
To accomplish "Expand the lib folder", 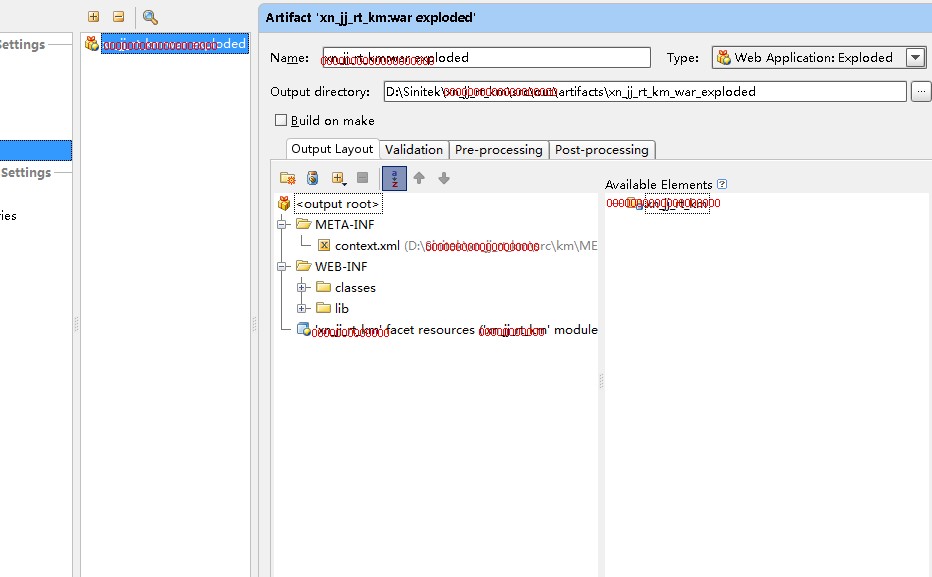I will coord(301,308).
